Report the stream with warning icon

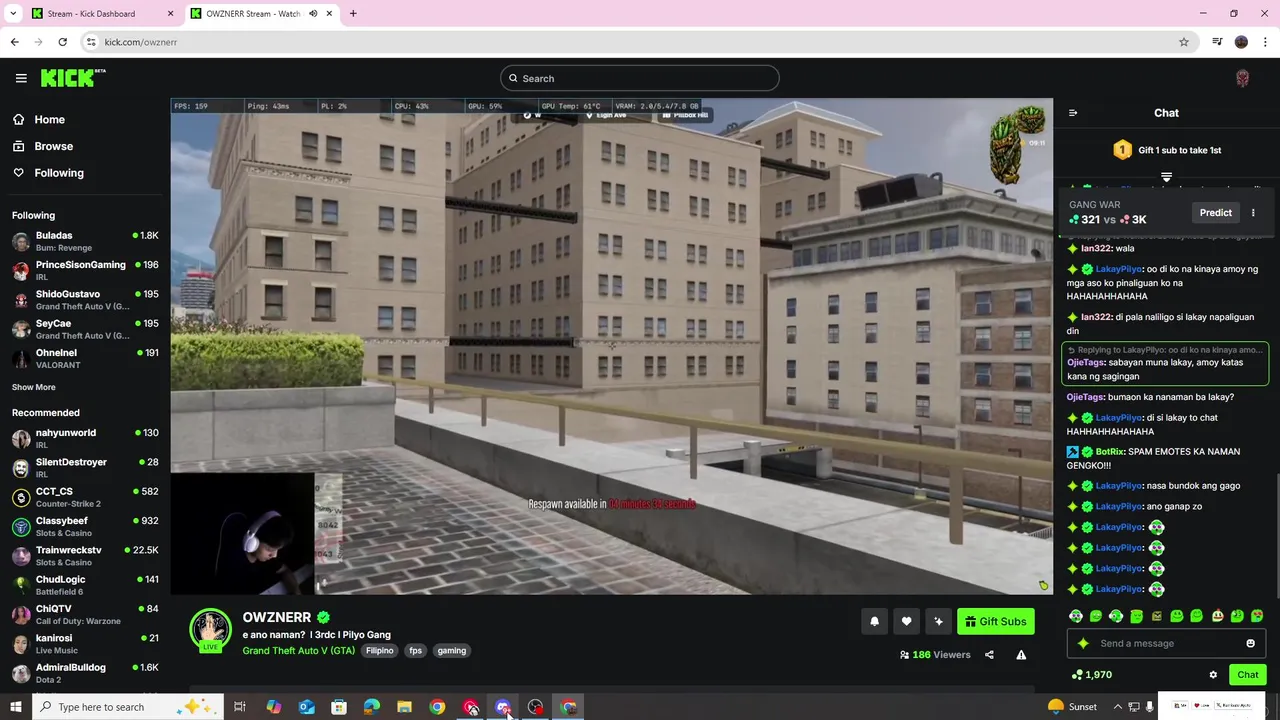click(1021, 655)
